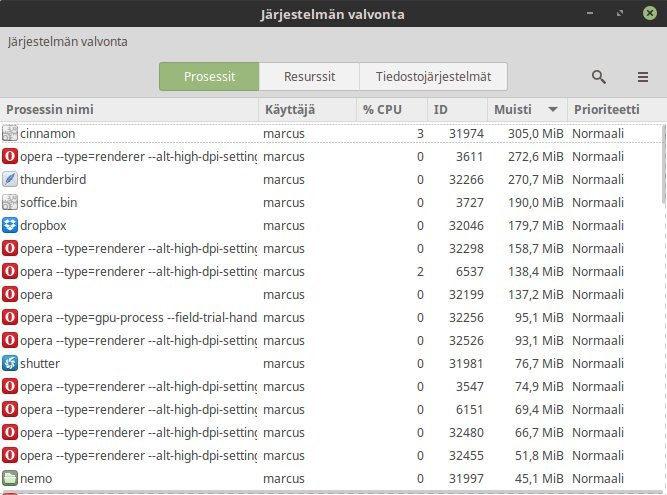Open the search processes magnifier icon
Viewport: 667px width, 495px height.
[599, 77]
